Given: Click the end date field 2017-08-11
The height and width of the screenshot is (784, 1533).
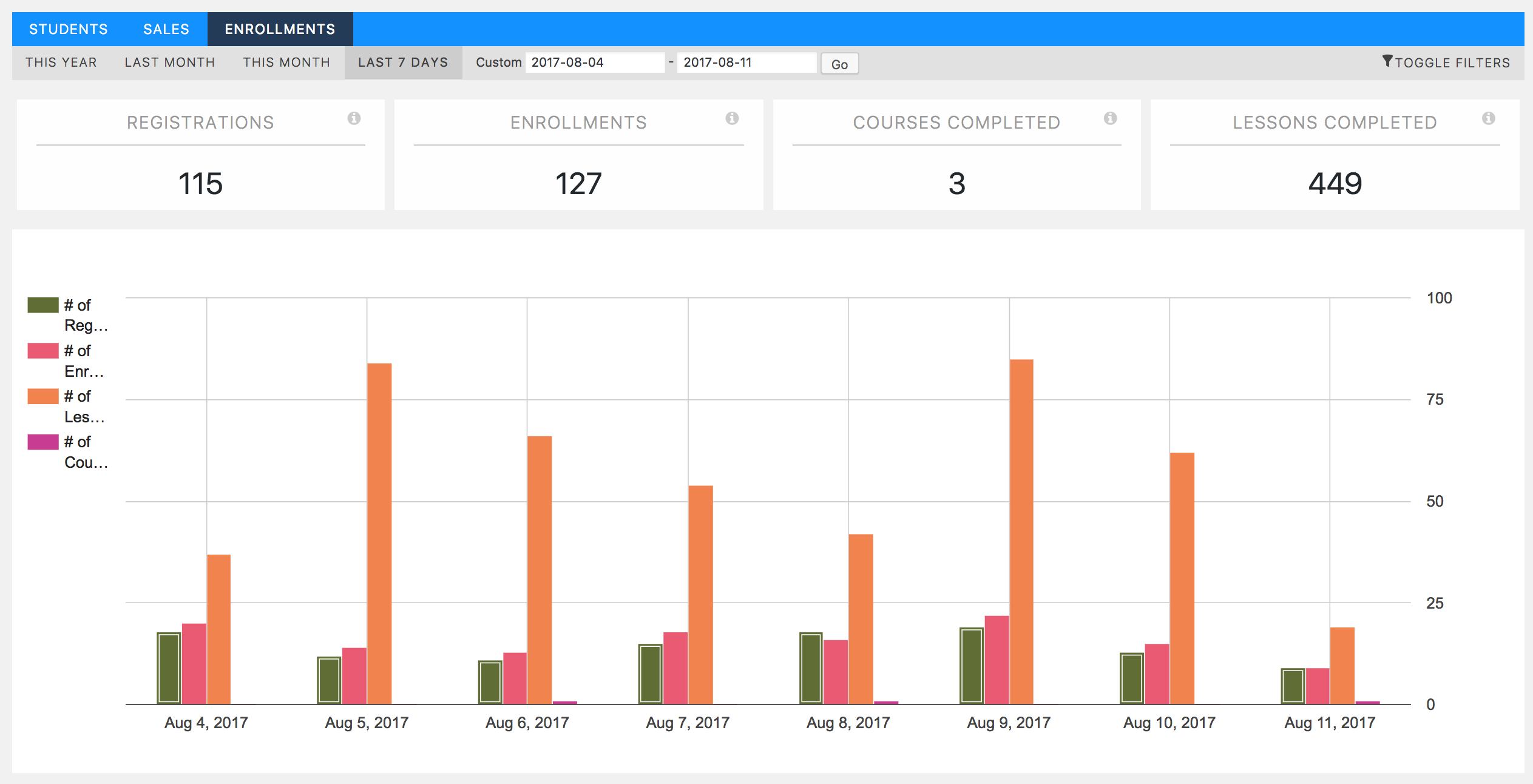Looking at the screenshot, I should (x=746, y=63).
